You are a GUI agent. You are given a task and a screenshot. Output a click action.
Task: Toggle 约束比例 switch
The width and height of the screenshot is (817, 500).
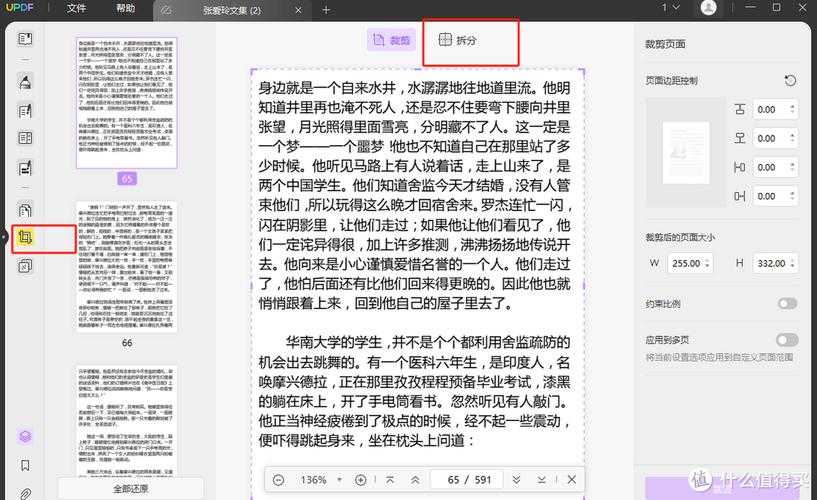pos(787,303)
